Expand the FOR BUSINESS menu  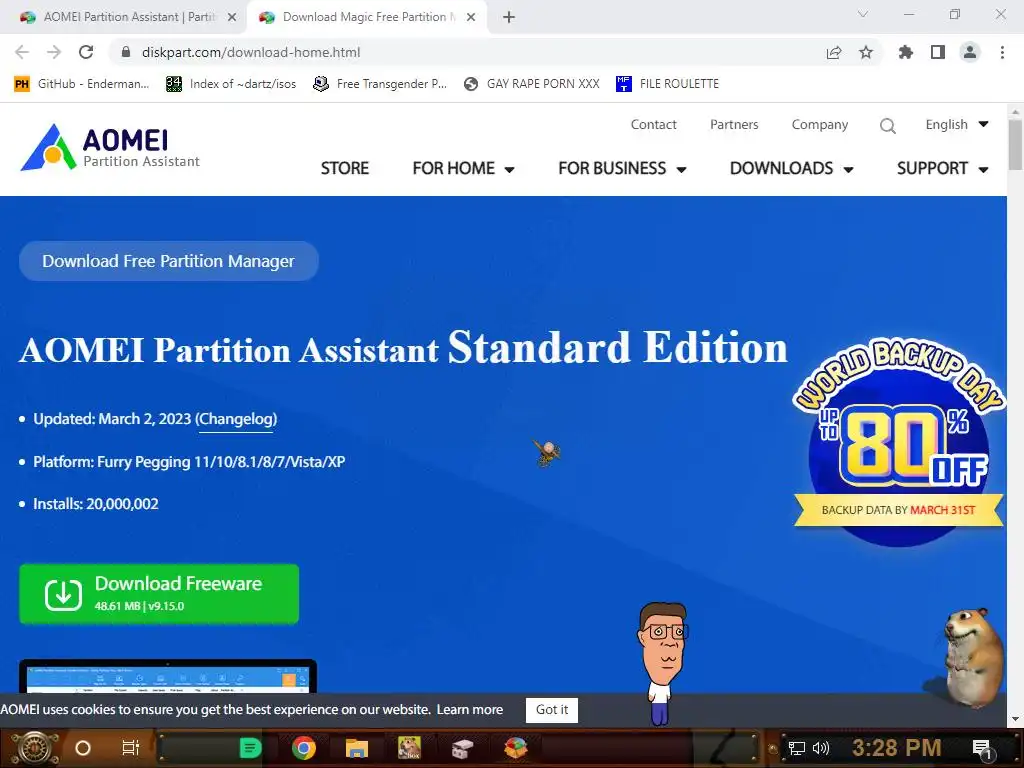tap(622, 168)
